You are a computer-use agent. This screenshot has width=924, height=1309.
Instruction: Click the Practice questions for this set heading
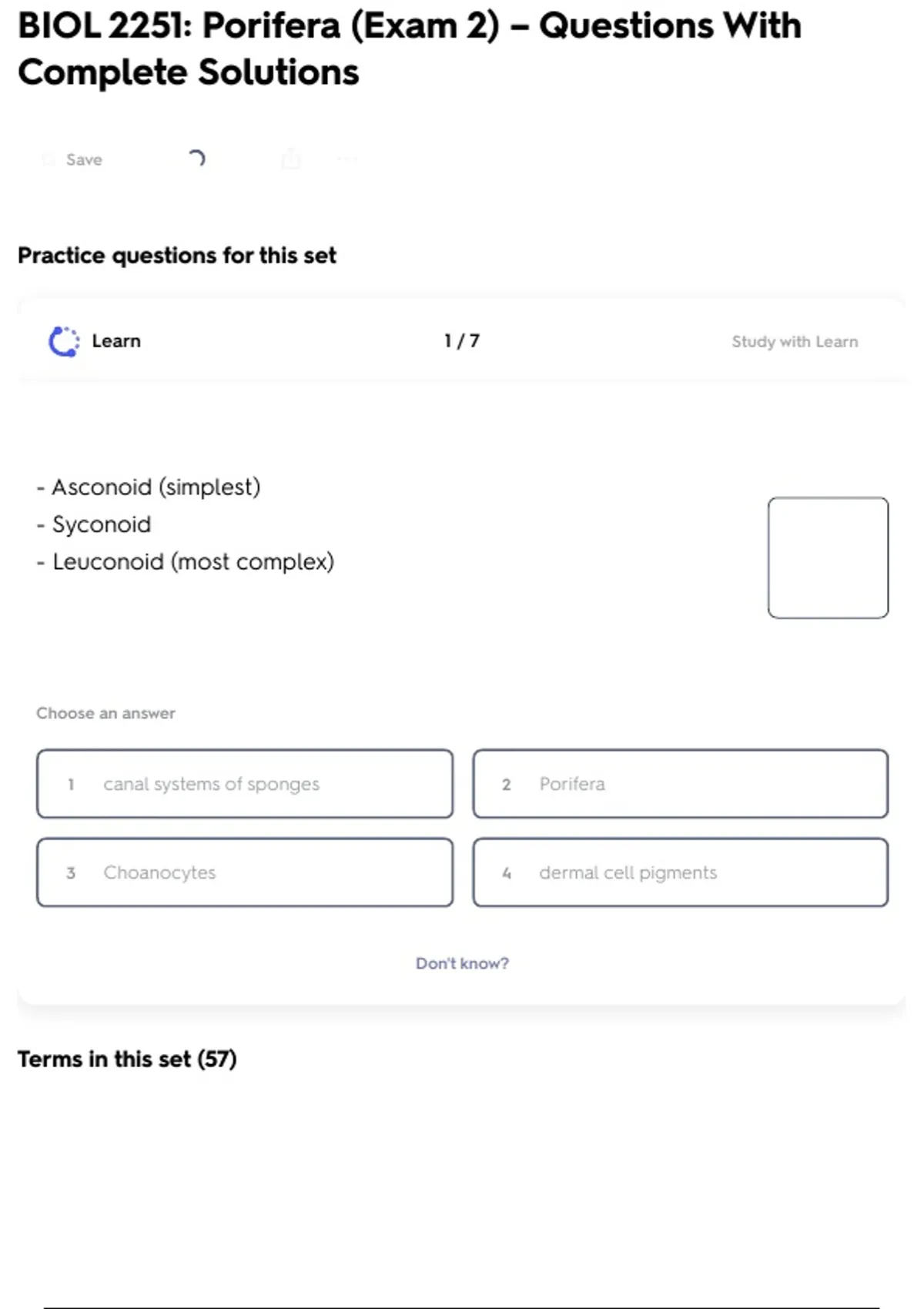pos(177,256)
